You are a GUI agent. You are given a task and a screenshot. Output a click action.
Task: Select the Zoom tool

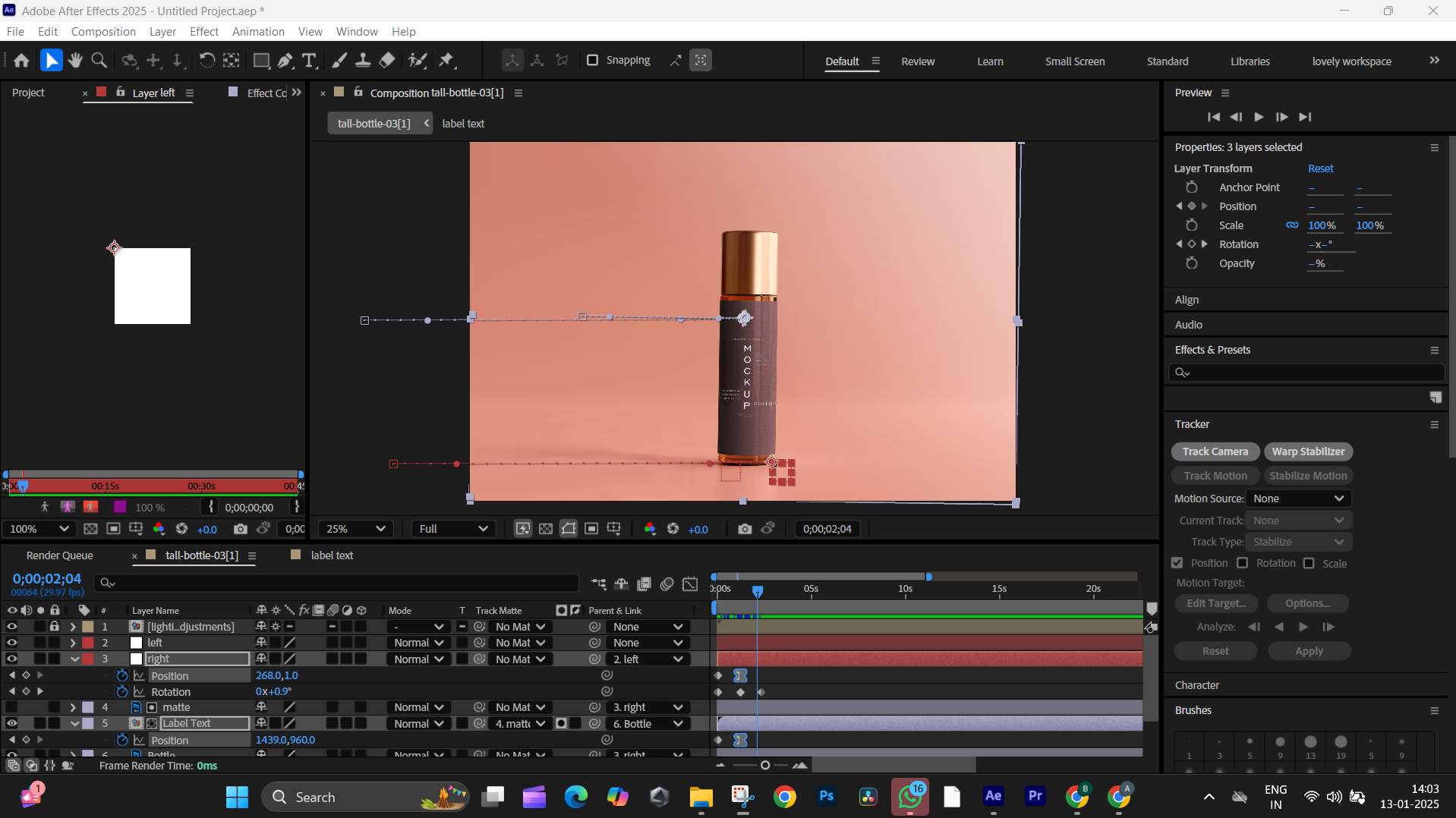pyautogui.click(x=99, y=61)
